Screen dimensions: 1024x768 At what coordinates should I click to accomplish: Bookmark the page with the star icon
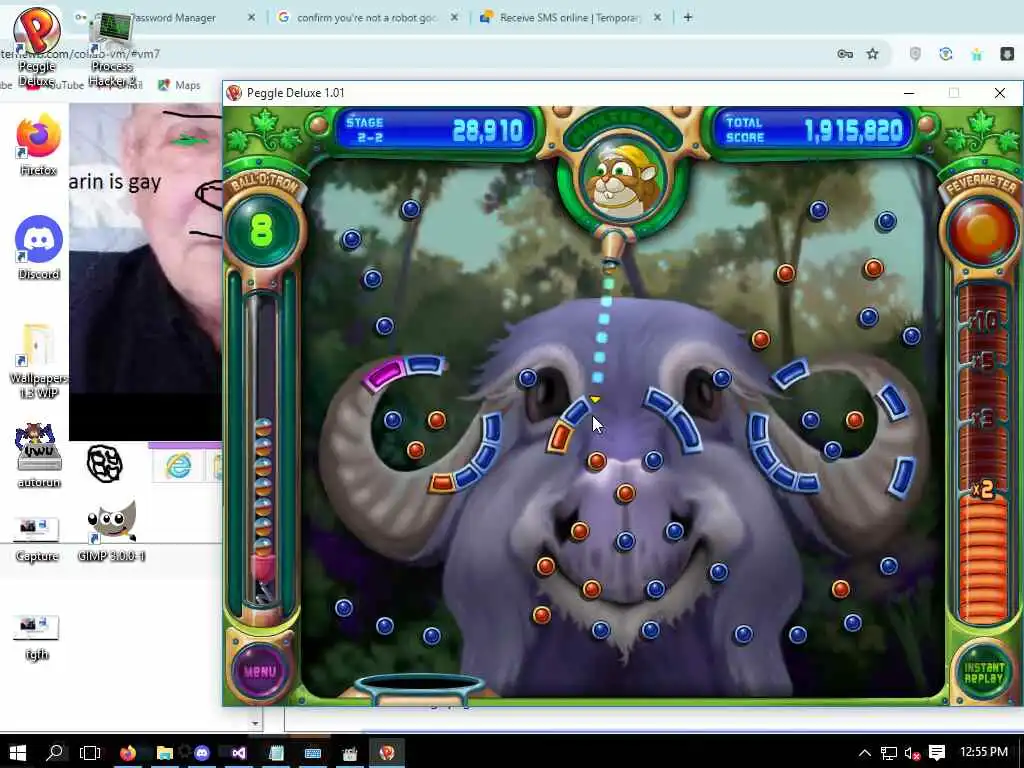873,54
